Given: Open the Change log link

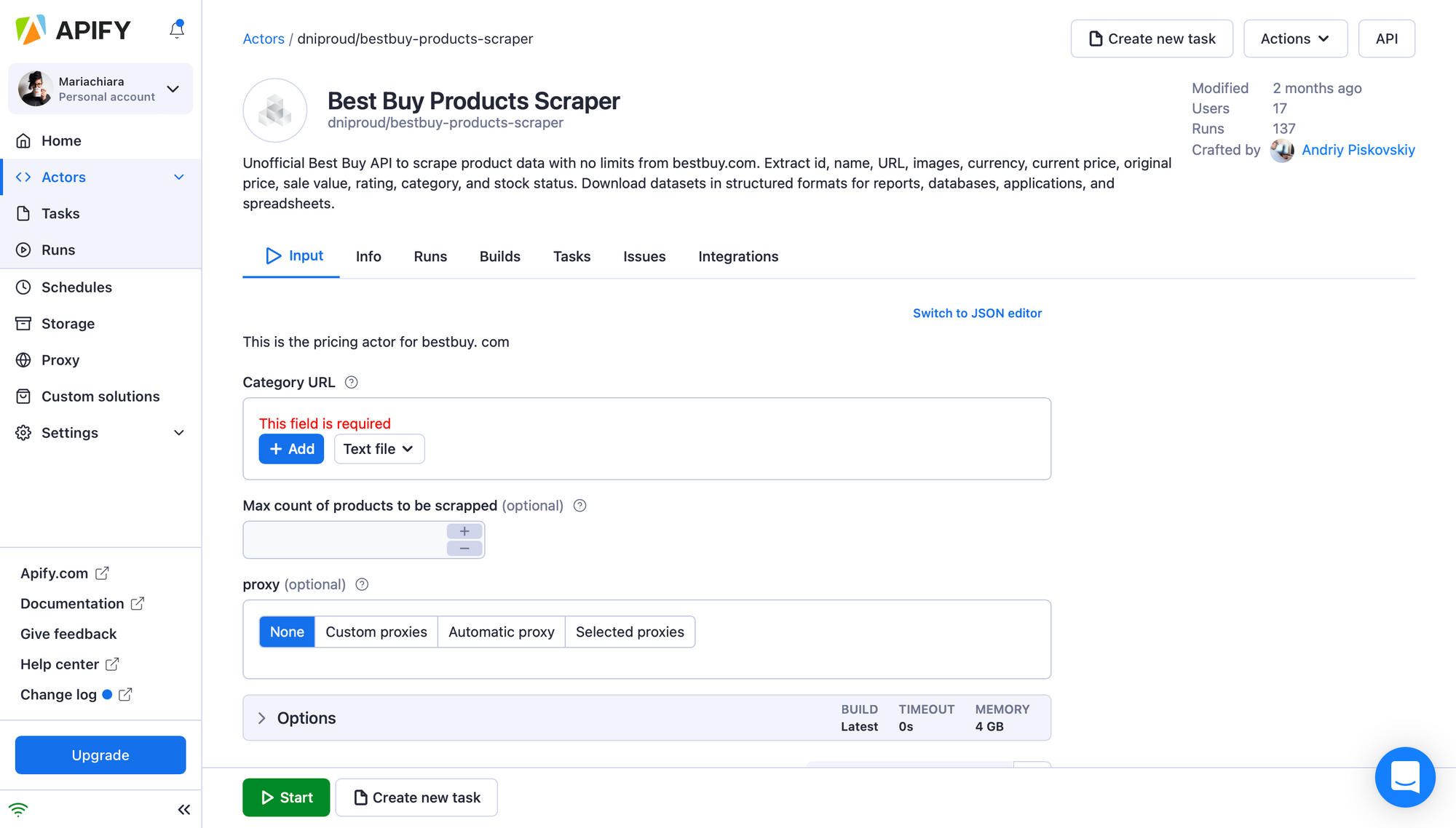Looking at the screenshot, I should coord(76,694).
